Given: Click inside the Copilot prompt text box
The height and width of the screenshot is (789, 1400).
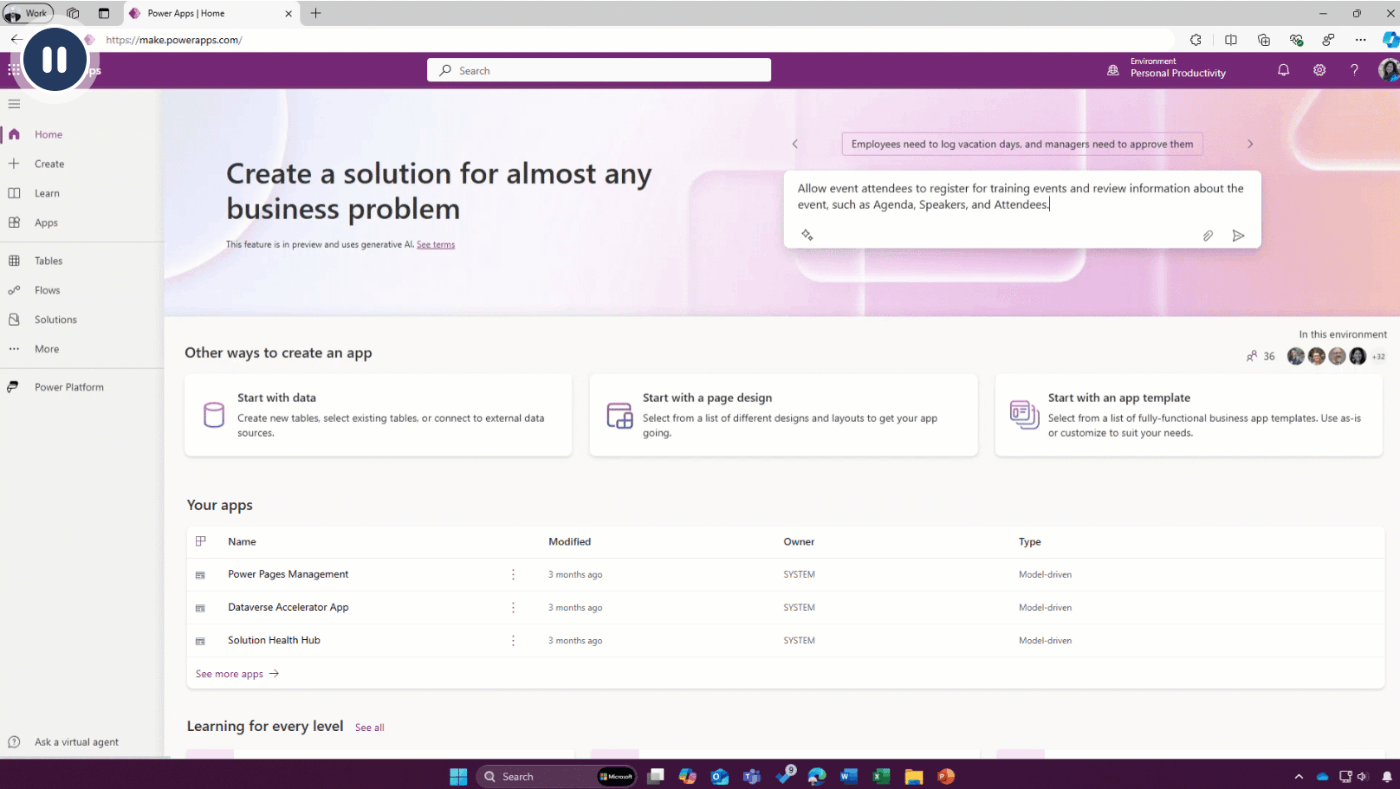Looking at the screenshot, I should [x=1021, y=196].
